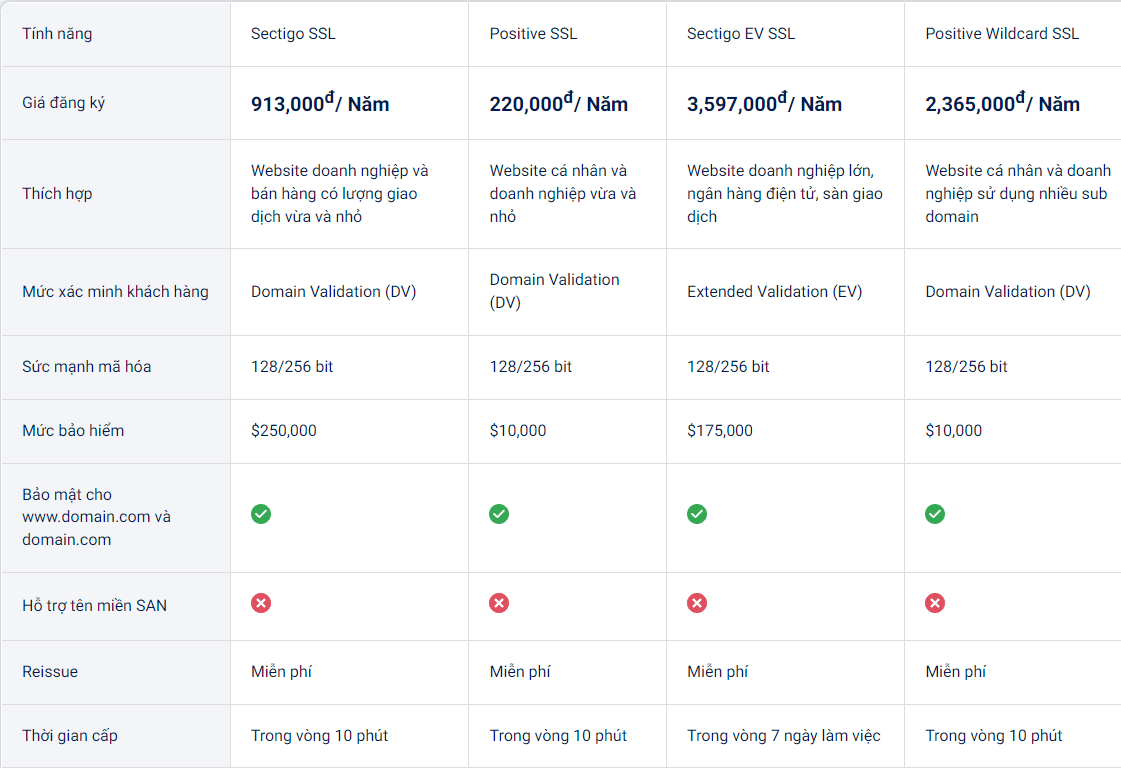Click red X SAN icon under Positive SSL
This screenshot has width=1121, height=768.
499,604
